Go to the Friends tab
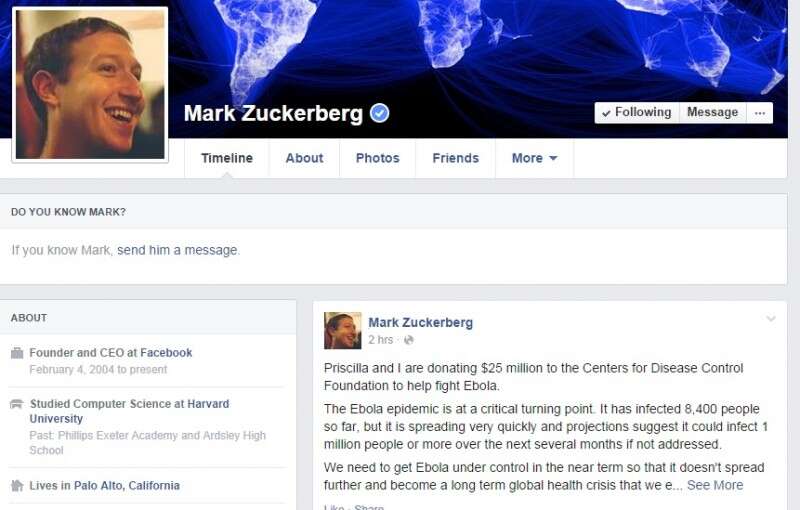Screen dimensions: 800x510 pyautogui.click(x=456, y=159)
